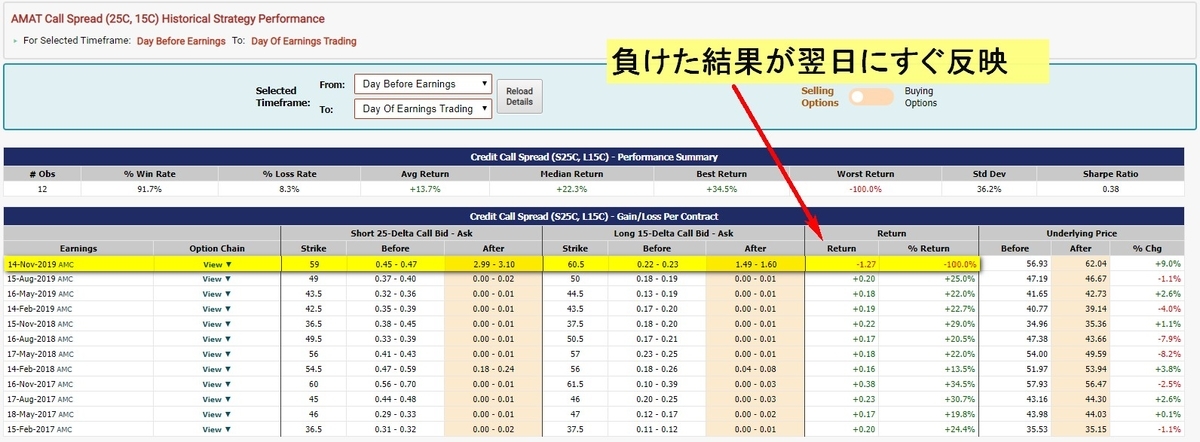Image resolution: width=1200 pixels, height=442 pixels.
Task: Click the Buying Options label
Action: [919, 96]
